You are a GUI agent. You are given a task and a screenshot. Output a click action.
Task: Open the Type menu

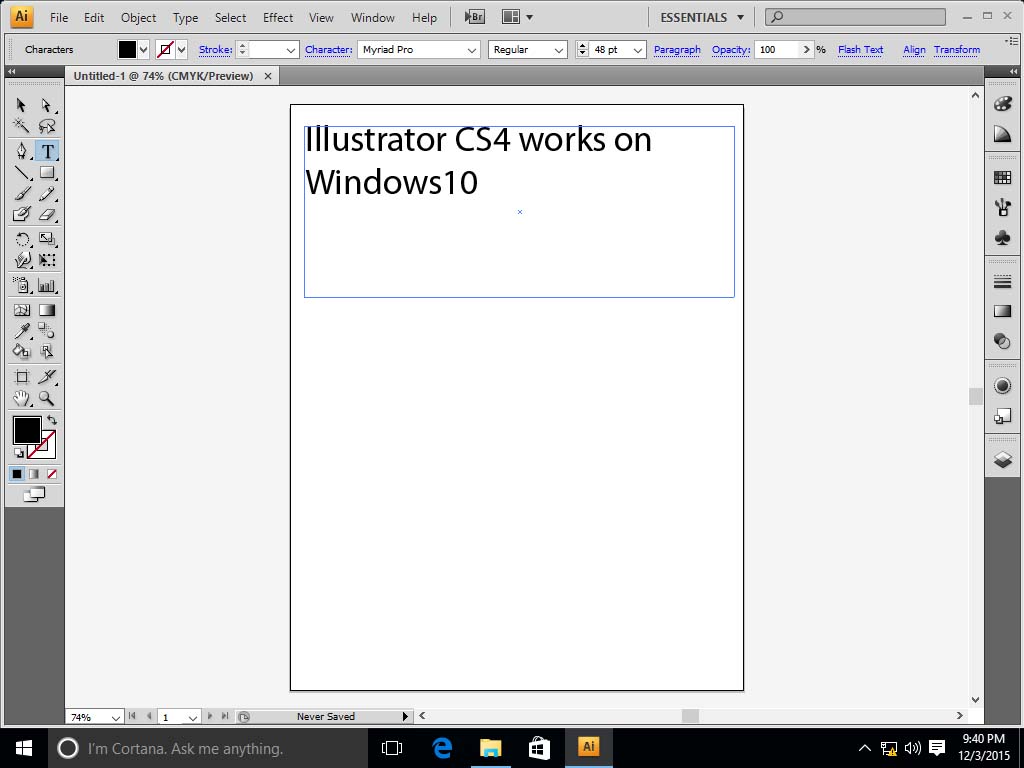(x=185, y=18)
